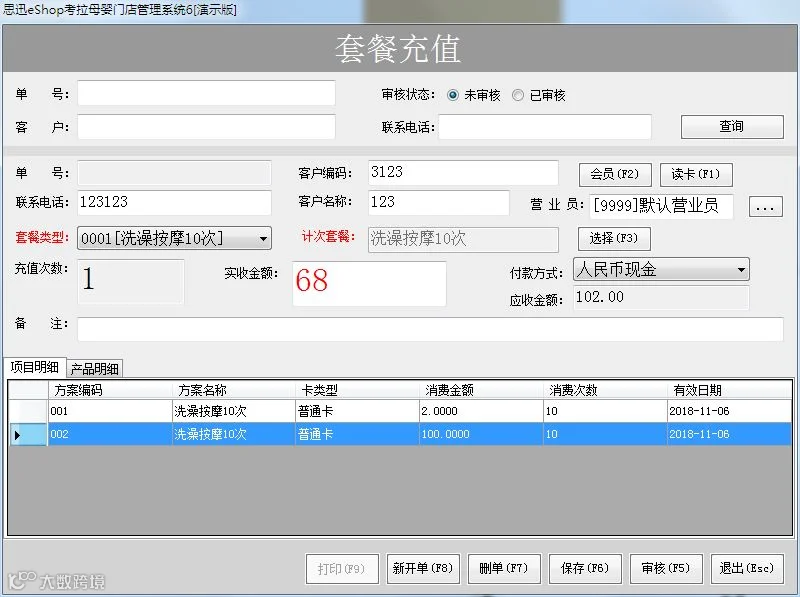Image resolution: width=800 pixels, height=597 pixels.
Task: Click the 2.0000 amount cell
Action: (x=481, y=411)
